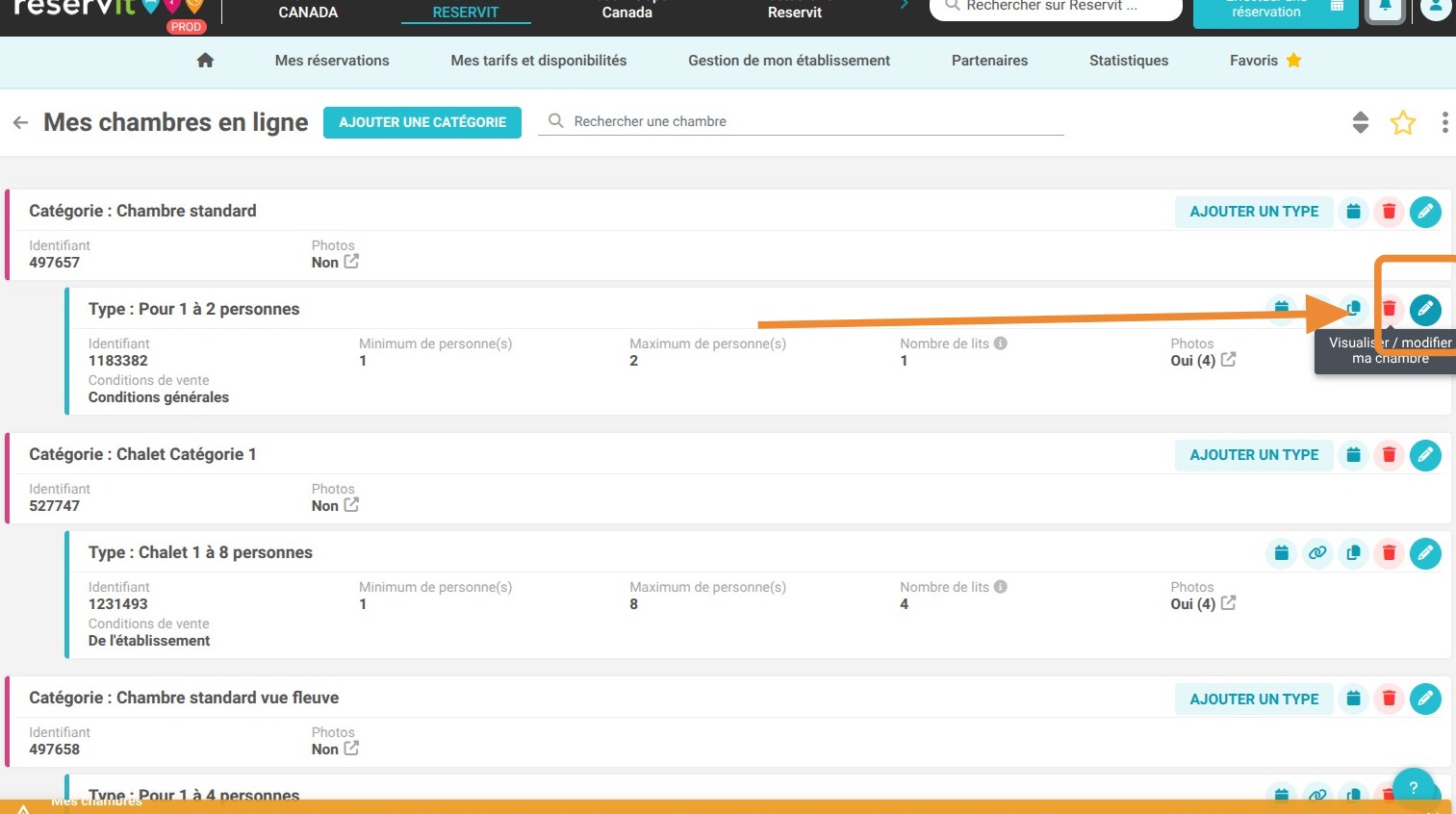The height and width of the screenshot is (814, 1456).
Task: Click identifier 1183382 text
Action: coord(118,361)
